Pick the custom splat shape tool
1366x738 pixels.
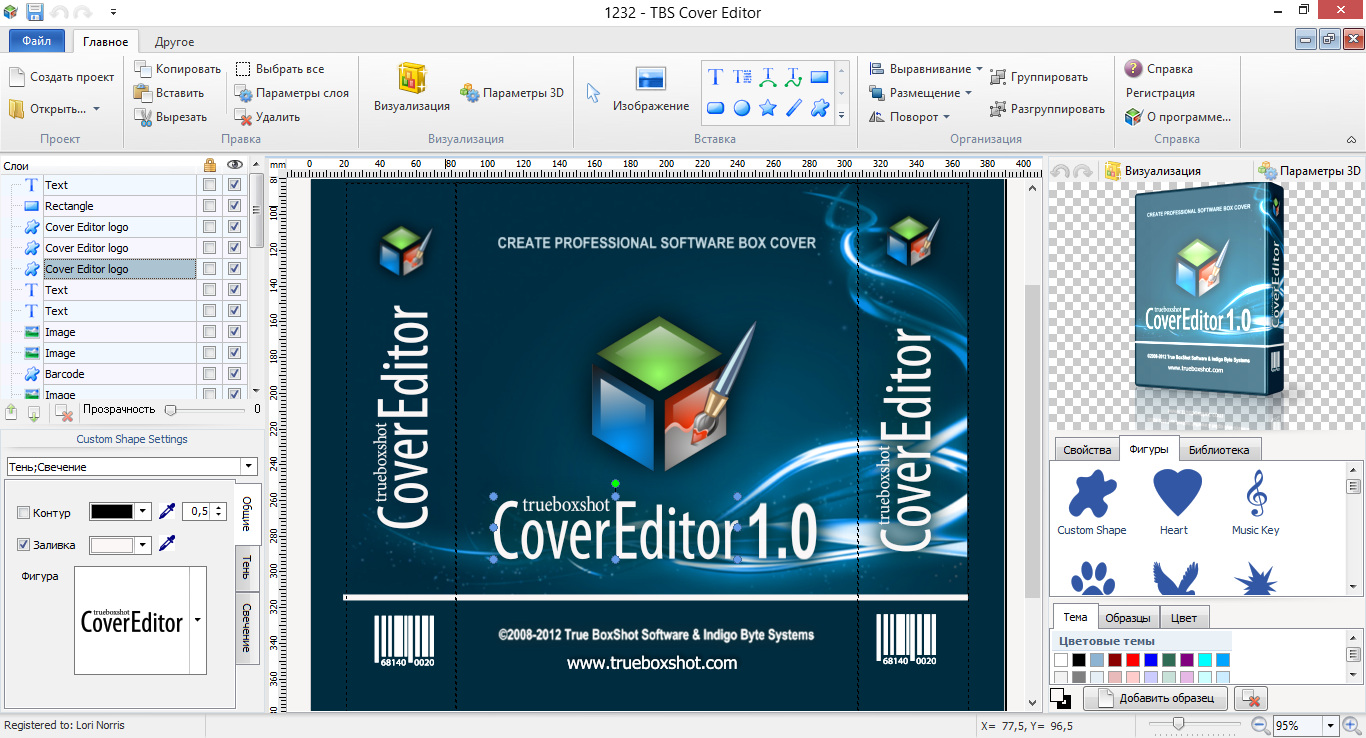[x=820, y=108]
